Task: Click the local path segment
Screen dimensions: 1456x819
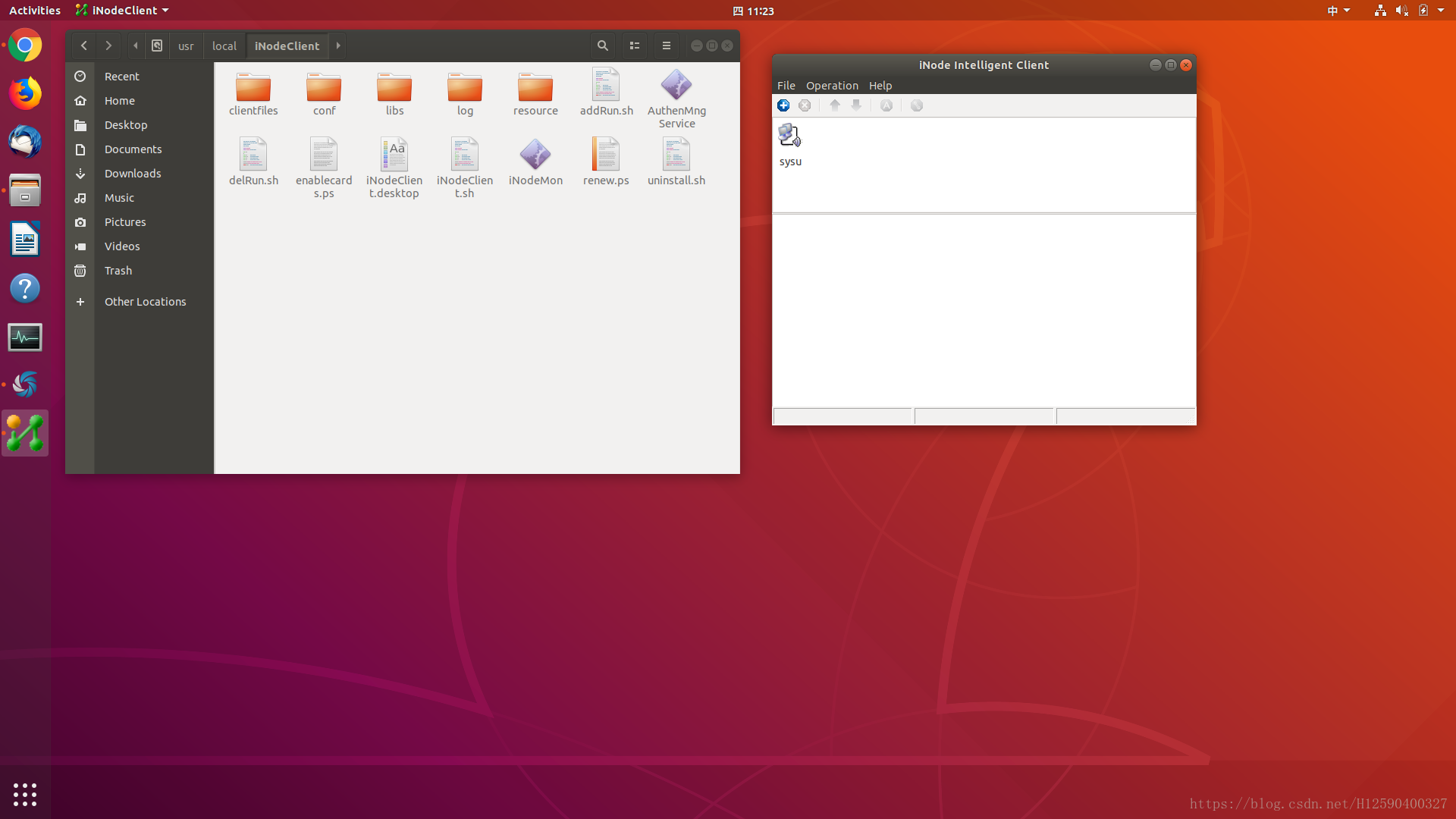Action: click(x=224, y=45)
